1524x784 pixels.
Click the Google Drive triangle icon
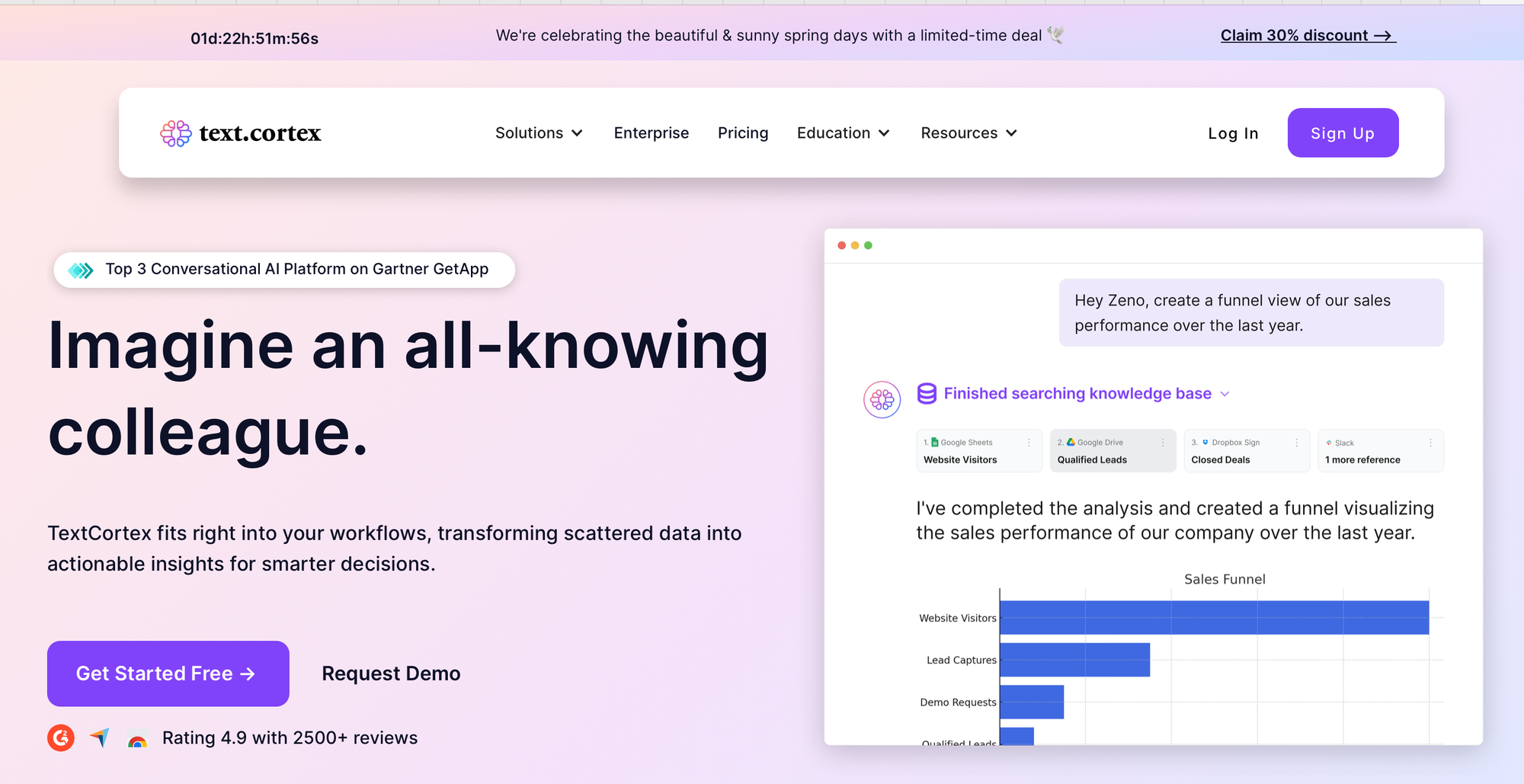1071,442
